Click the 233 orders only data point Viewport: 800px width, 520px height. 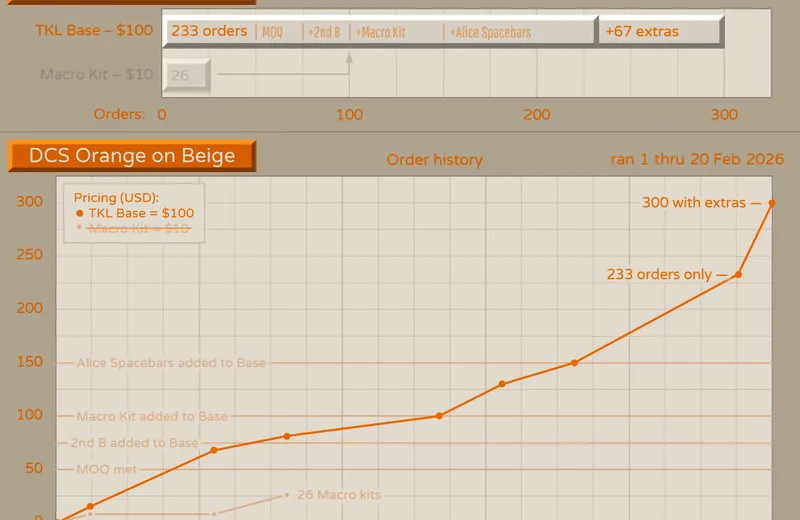click(738, 275)
